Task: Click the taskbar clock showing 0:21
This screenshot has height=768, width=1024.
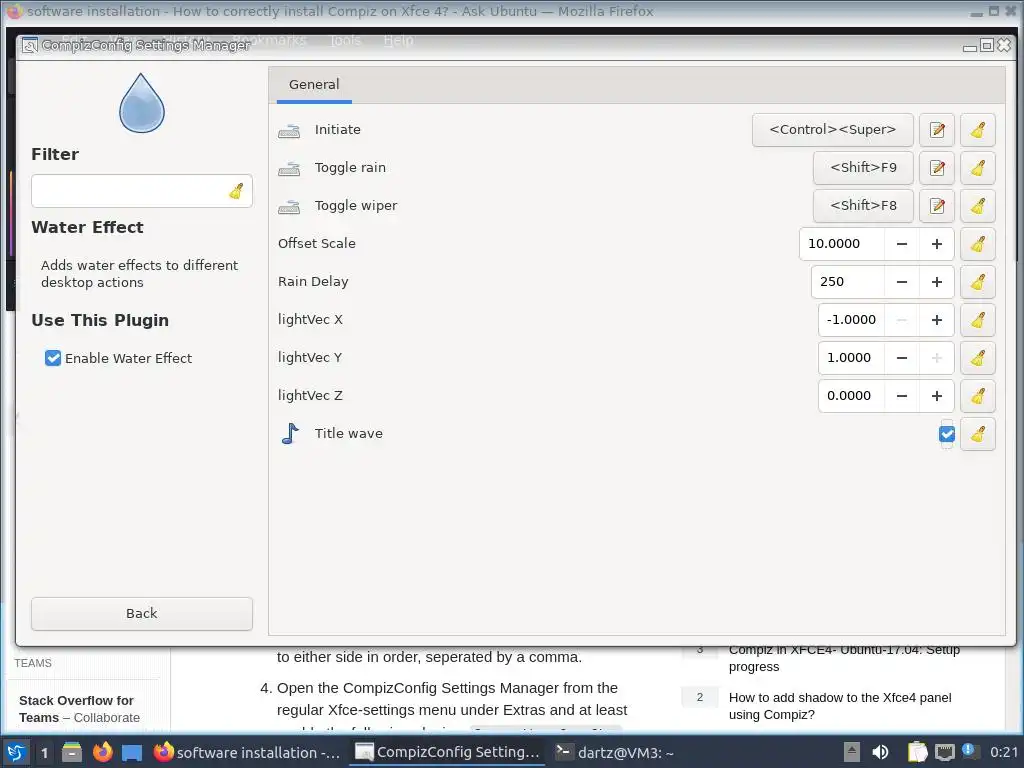Action: [x=1004, y=752]
